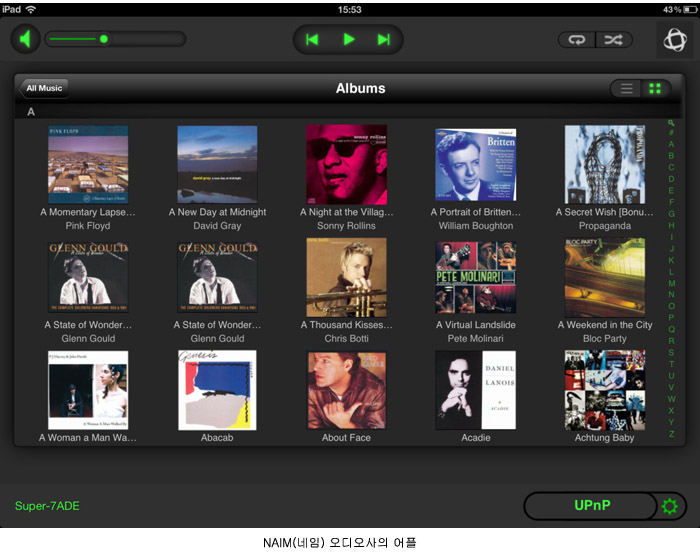Open the Acadie album cover
This screenshot has width=700, height=558.
(476, 390)
